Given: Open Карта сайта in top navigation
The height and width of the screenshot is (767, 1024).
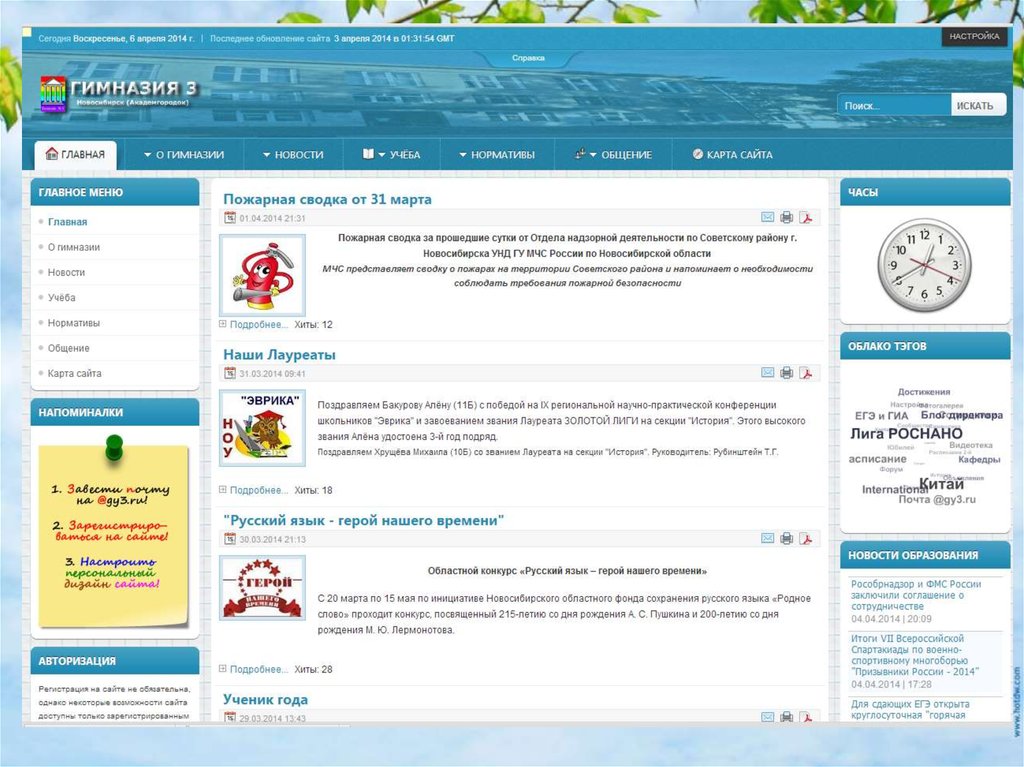Looking at the screenshot, I should click(x=732, y=155).
